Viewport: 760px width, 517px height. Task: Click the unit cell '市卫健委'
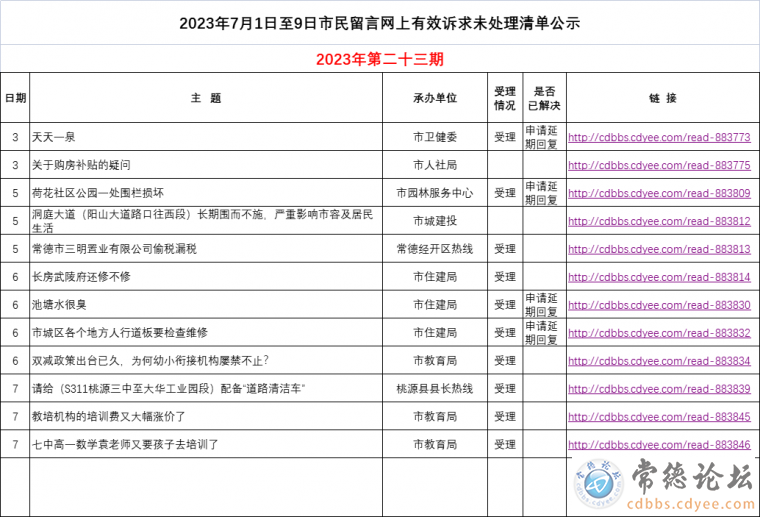[435, 137]
